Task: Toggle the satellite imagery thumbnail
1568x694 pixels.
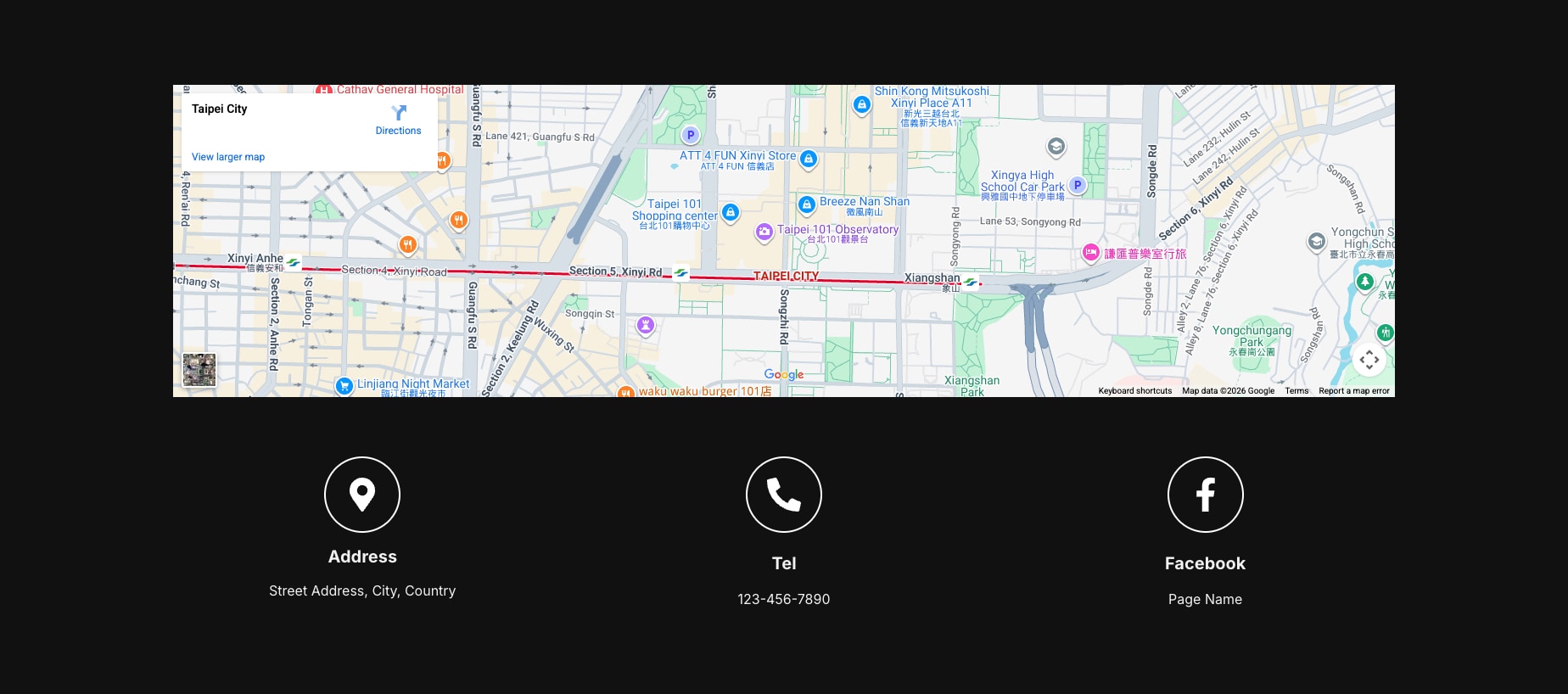Action: click(199, 370)
